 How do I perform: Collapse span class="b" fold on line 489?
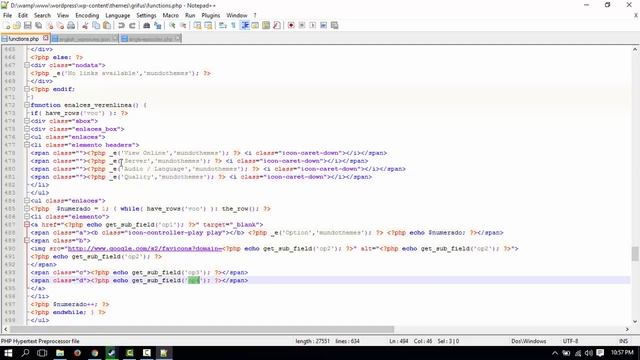click(27, 240)
